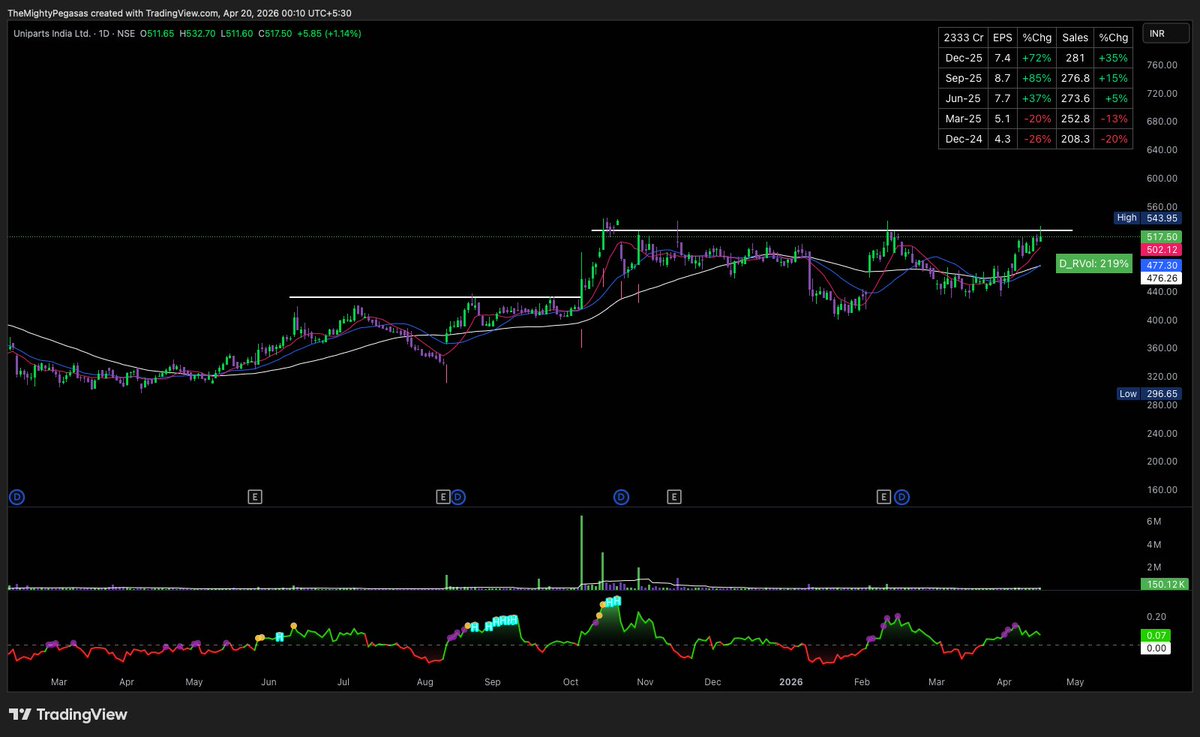Click the C517.50 close value
1200x737 pixels.
click(275, 33)
